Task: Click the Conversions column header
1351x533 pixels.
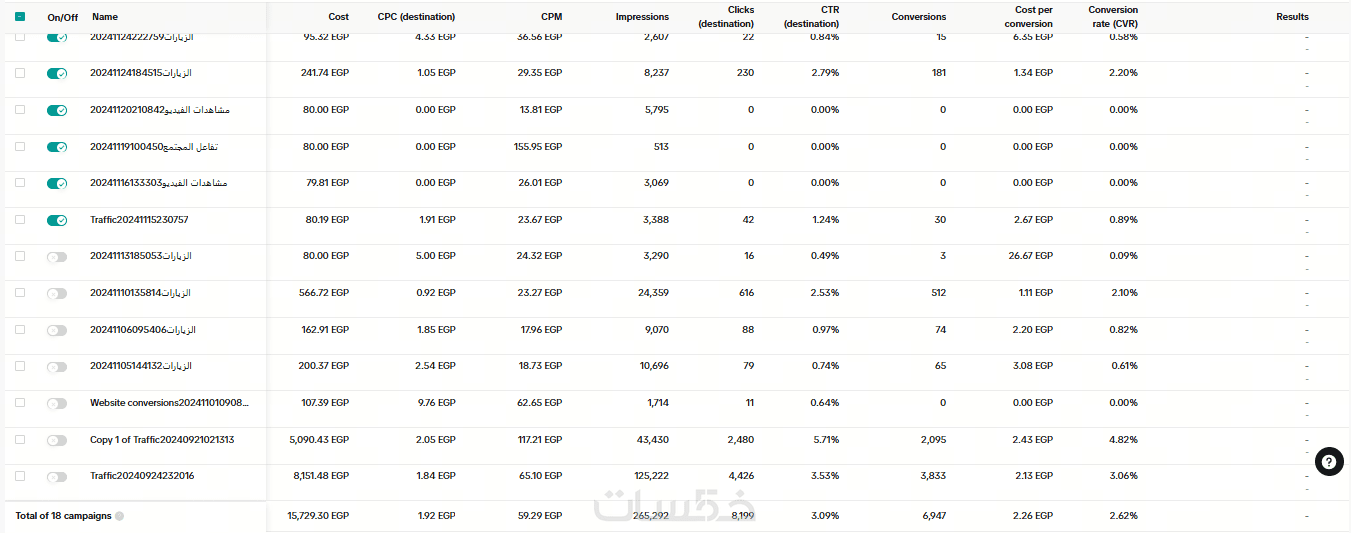Action: pos(918,17)
